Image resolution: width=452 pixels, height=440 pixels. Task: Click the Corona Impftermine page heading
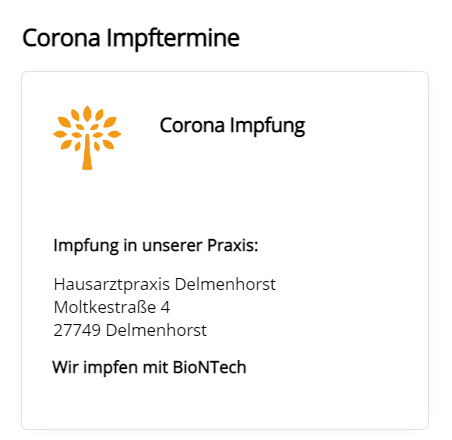point(131,38)
